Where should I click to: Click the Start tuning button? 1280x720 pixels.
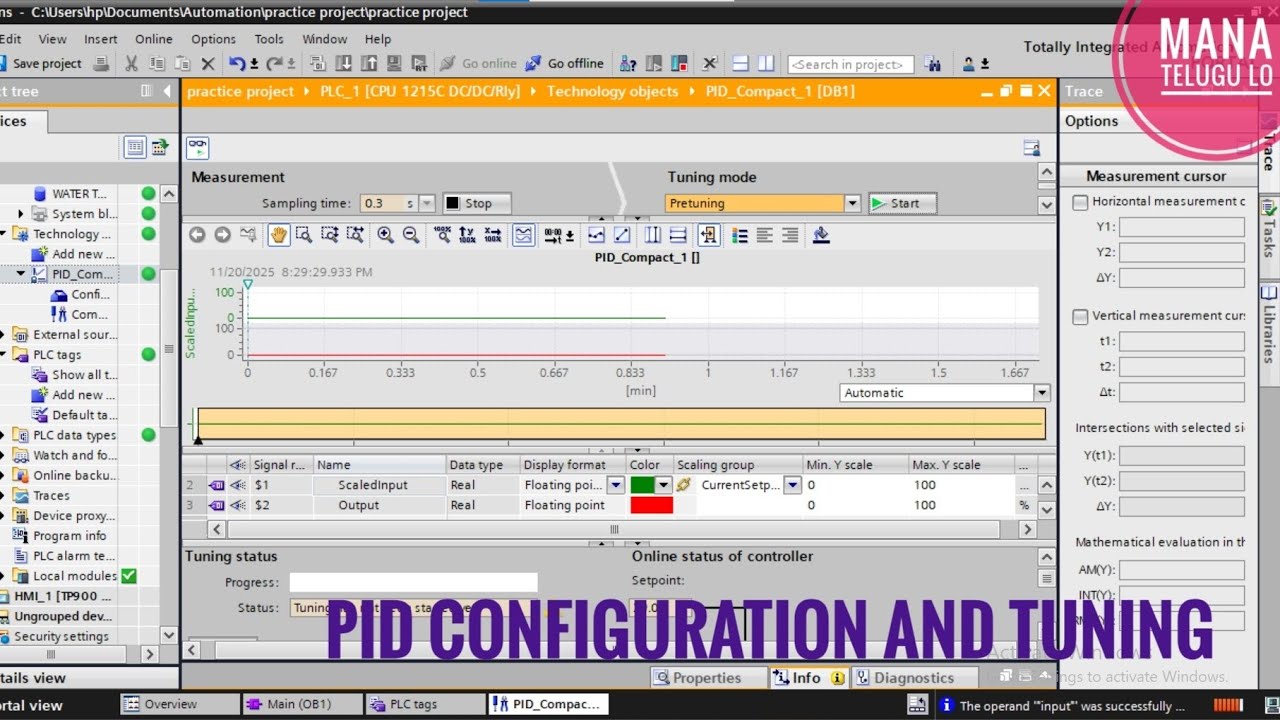pyautogui.click(x=903, y=203)
